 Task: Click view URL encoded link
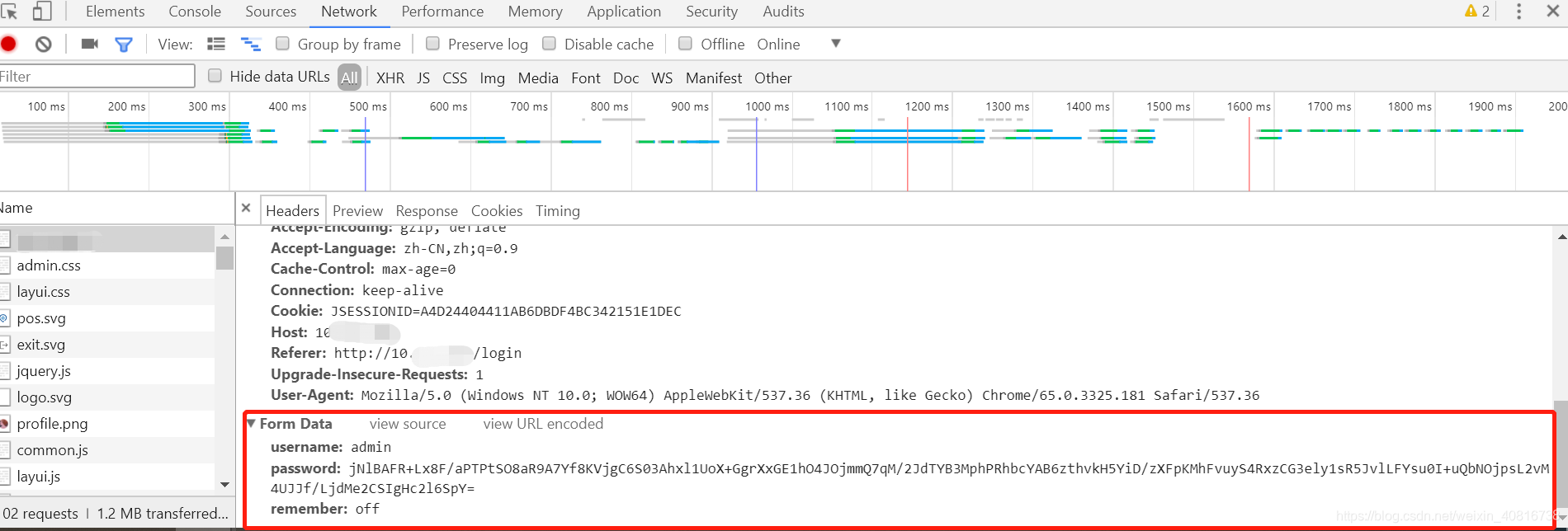click(543, 424)
